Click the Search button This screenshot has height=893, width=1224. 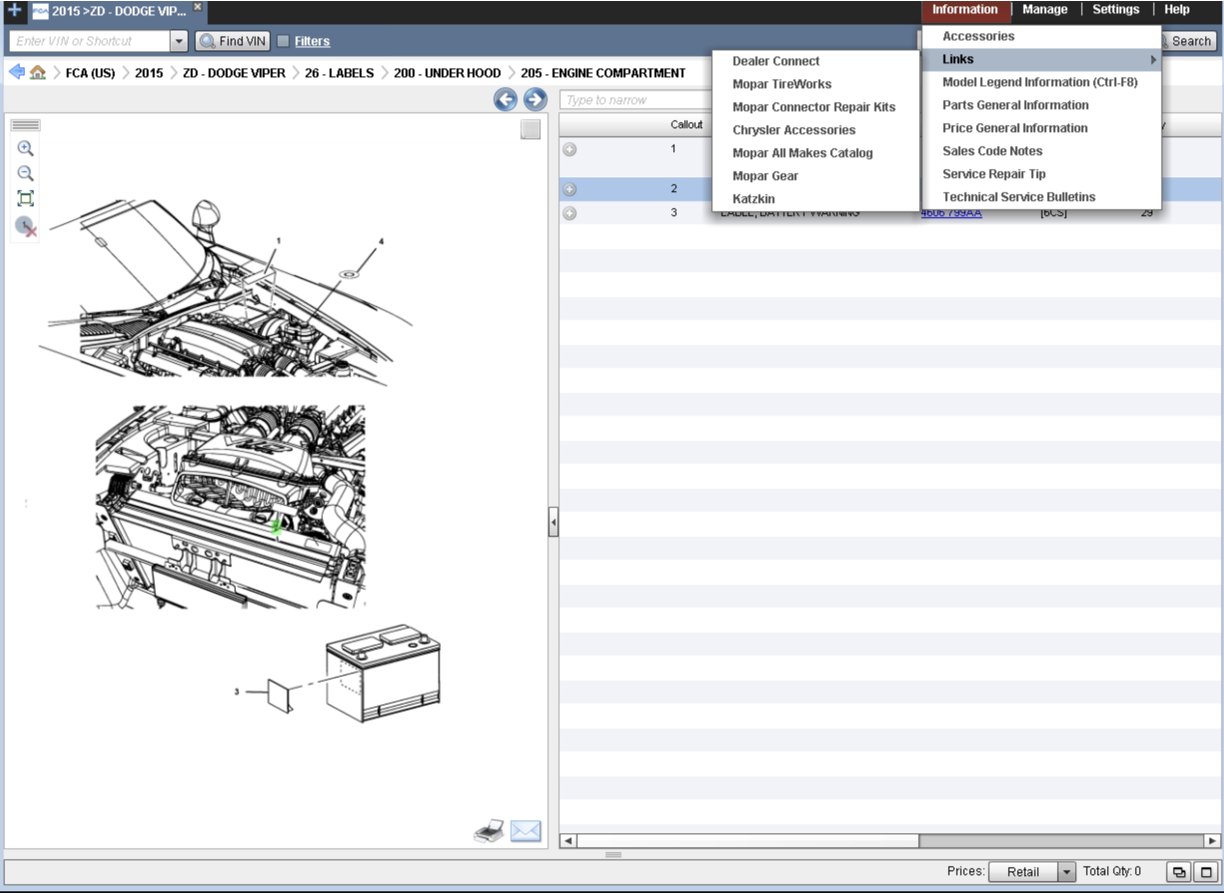click(1188, 41)
